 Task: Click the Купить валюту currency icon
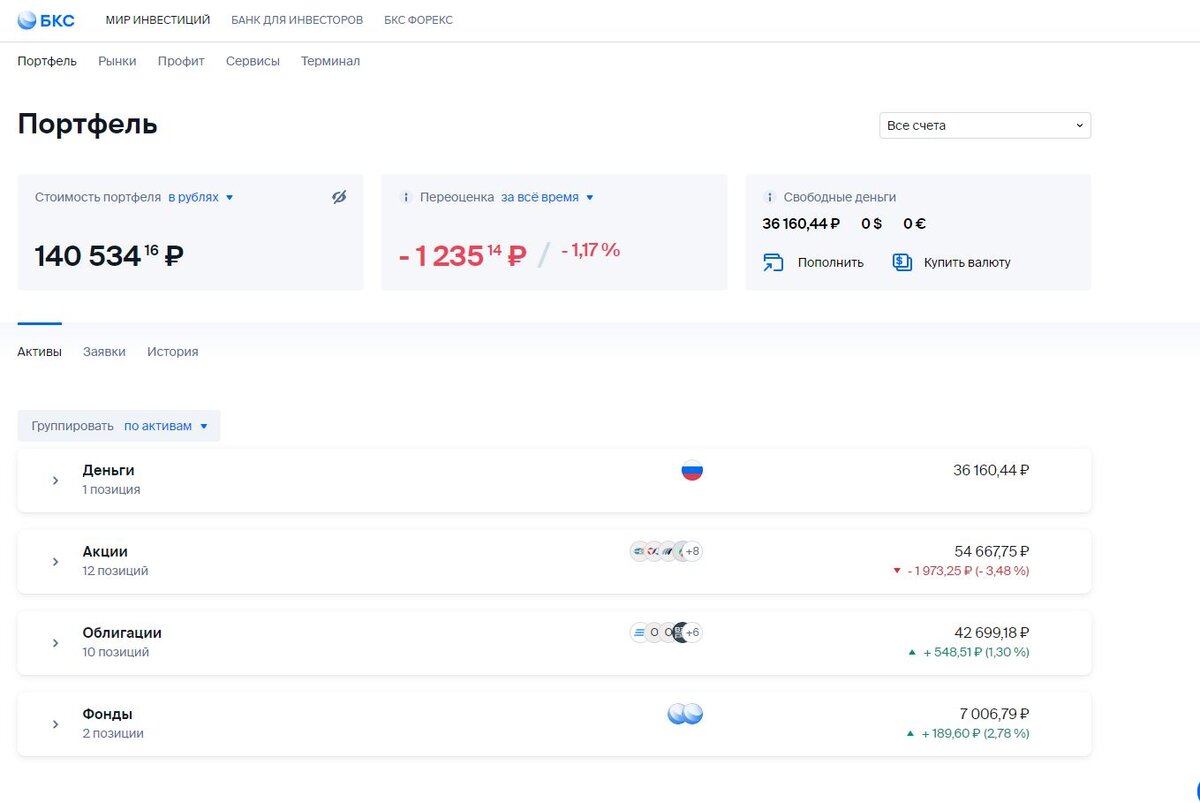(902, 262)
